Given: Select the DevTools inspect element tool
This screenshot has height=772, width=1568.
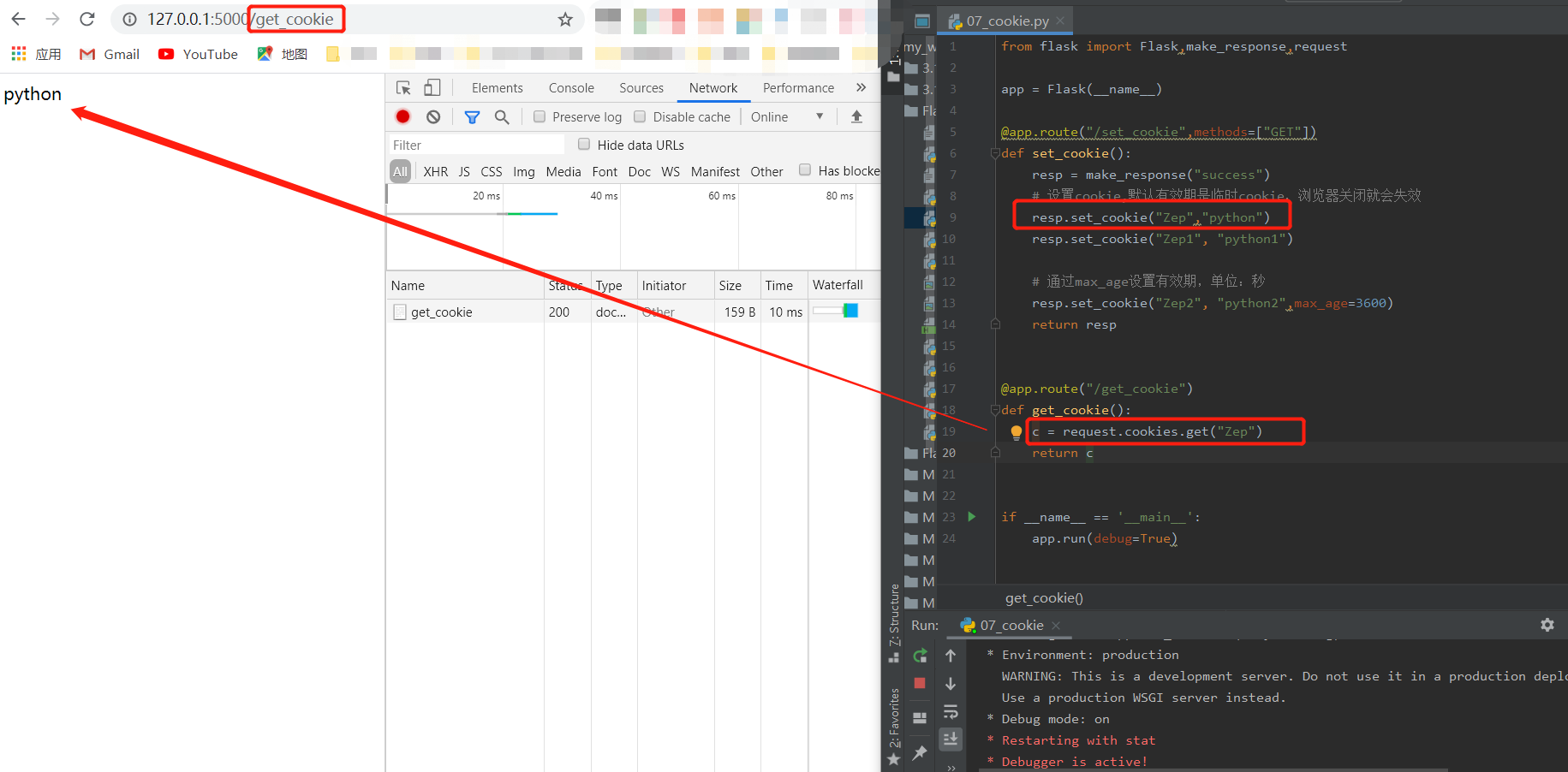Looking at the screenshot, I should (403, 87).
